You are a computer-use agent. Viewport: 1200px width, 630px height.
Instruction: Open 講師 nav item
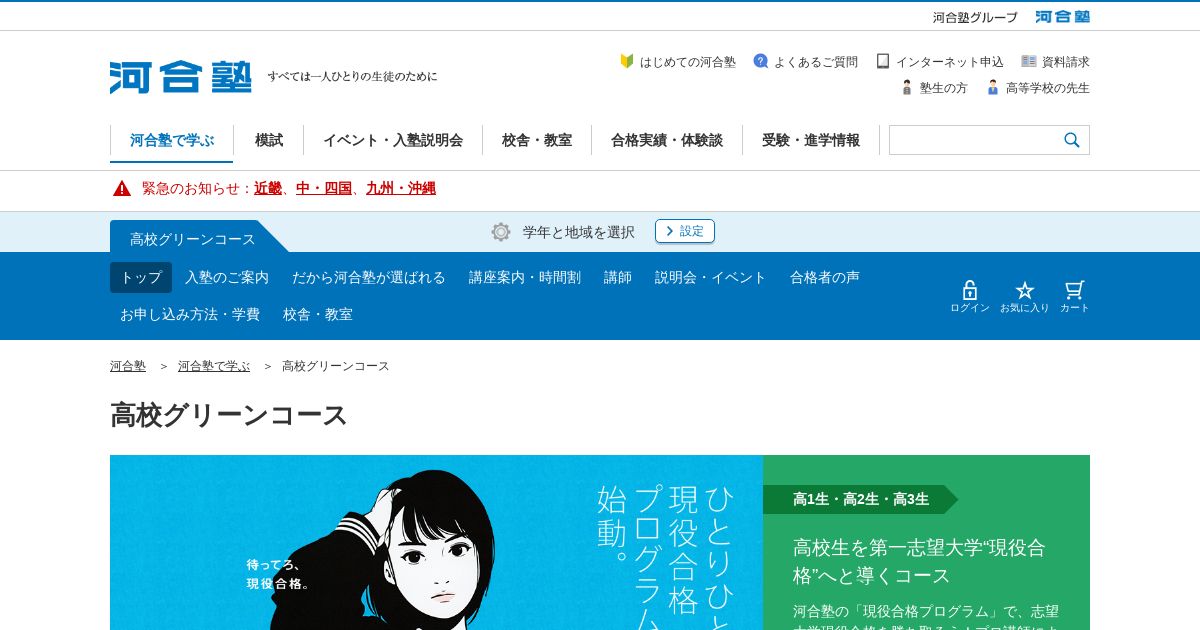coord(618,277)
